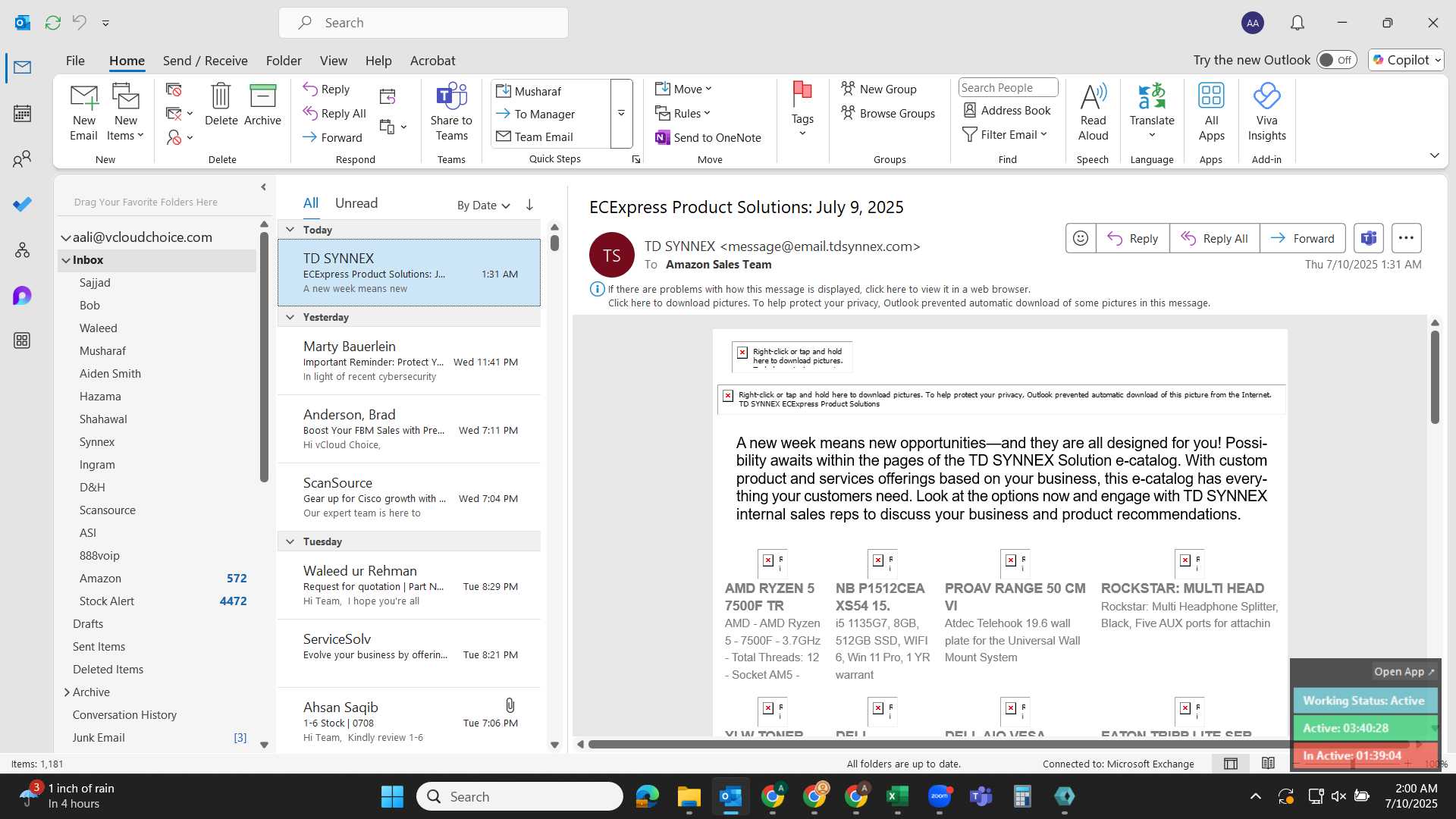Archive the selected message
This screenshot has height=819, width=1456.
click(x=262, y=105)
